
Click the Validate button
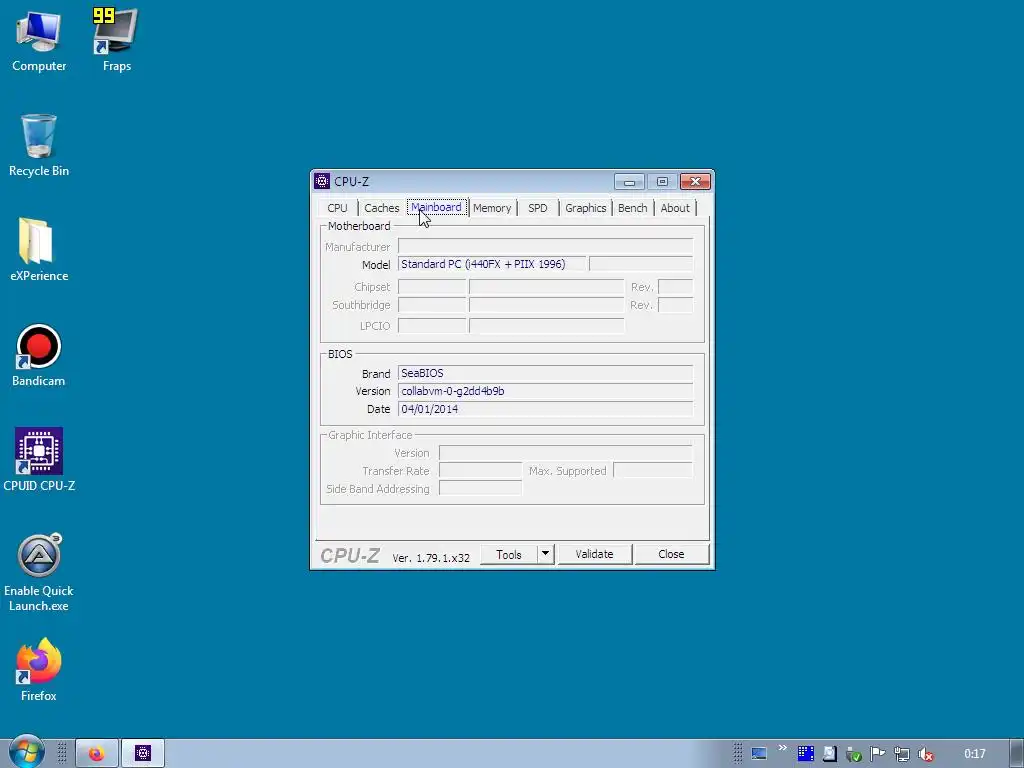coord(594,554)
